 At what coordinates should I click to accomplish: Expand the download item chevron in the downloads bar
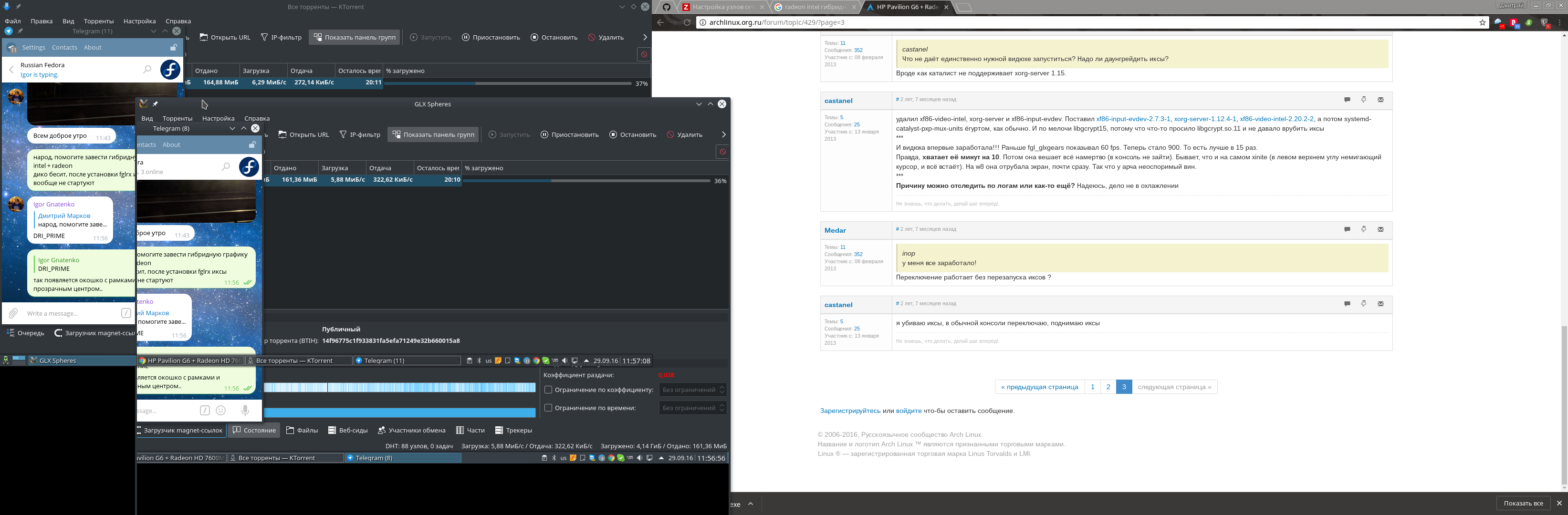pyautogui.click(x=751, y=504)
